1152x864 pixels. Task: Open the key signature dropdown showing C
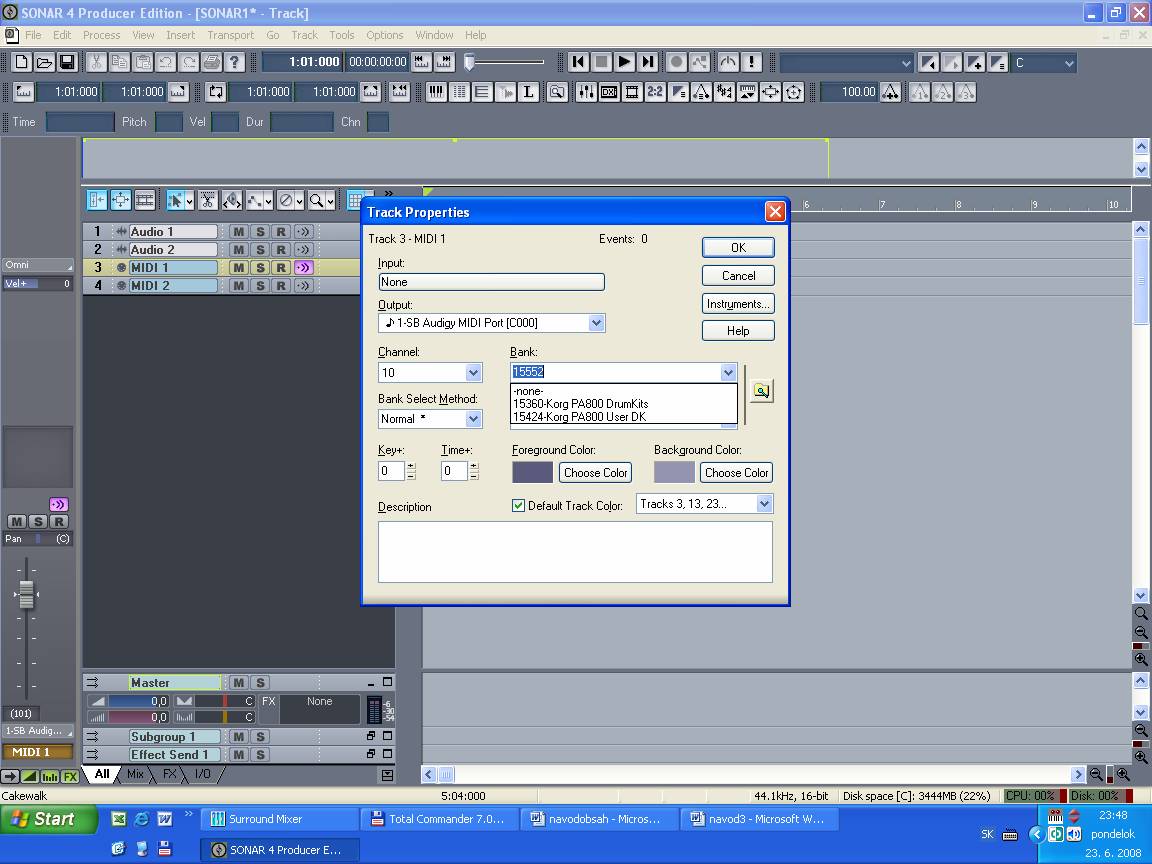click(x=1068, y=63)
